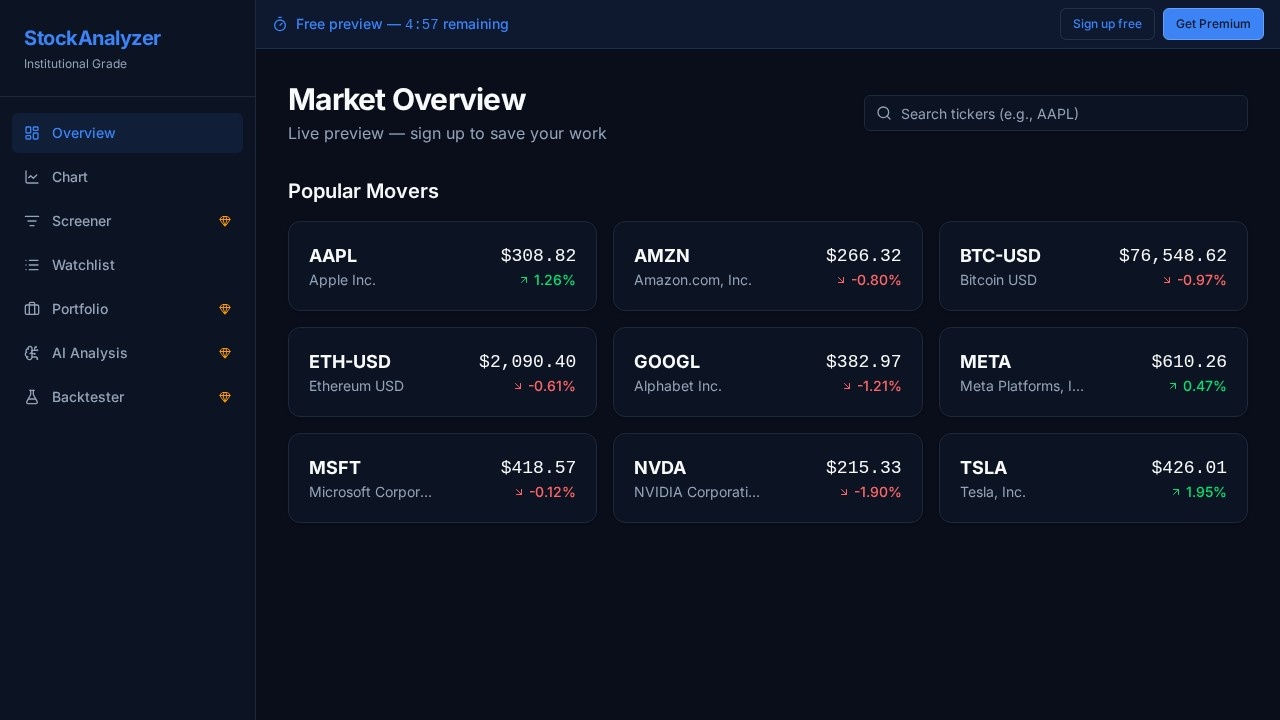Viewport: 1280px width, 720px height.
Task: Click the up-arrow icon on TSLA card
Action: coord(1176,492)
